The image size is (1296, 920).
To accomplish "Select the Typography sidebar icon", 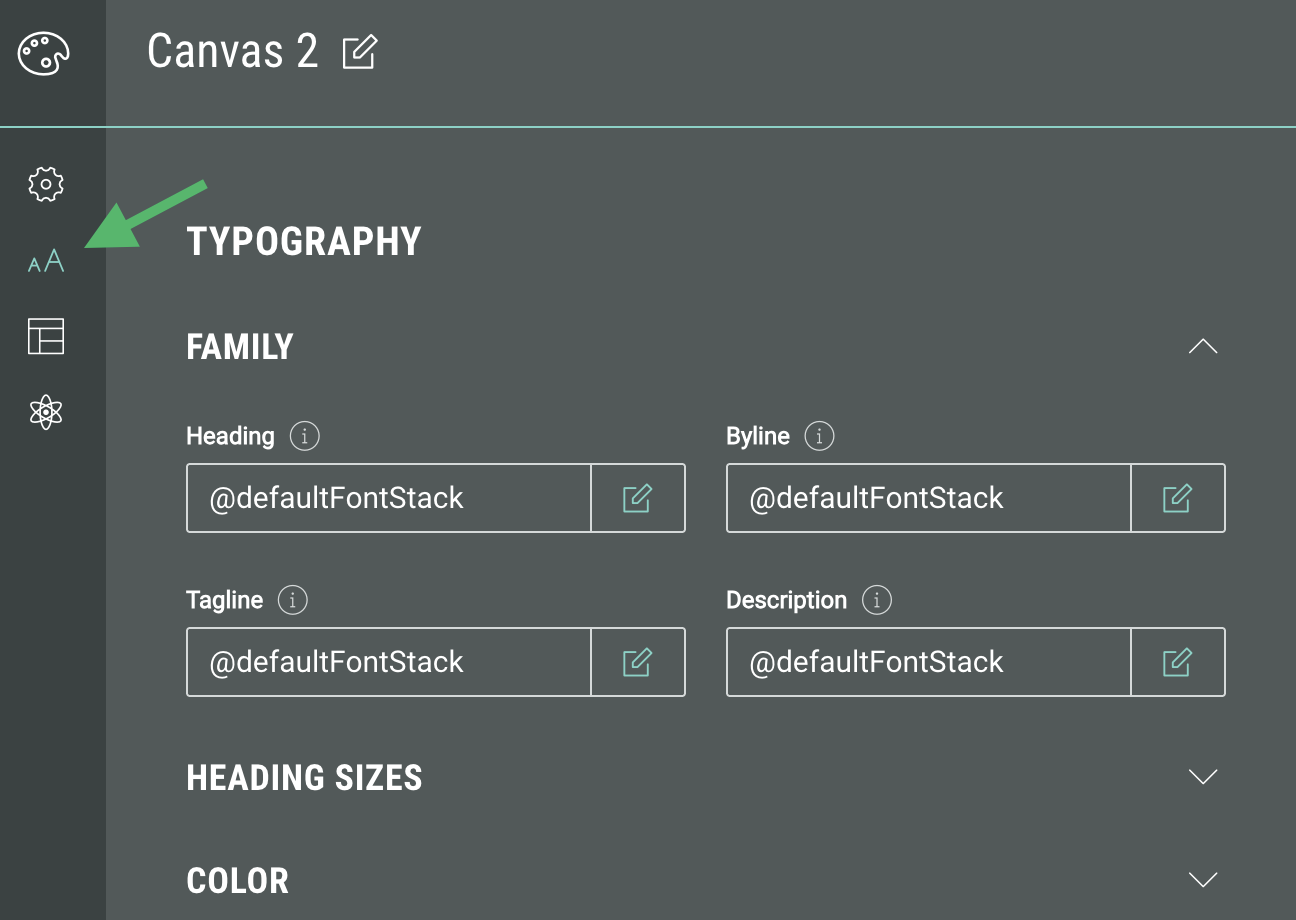I will click(46, 262).
